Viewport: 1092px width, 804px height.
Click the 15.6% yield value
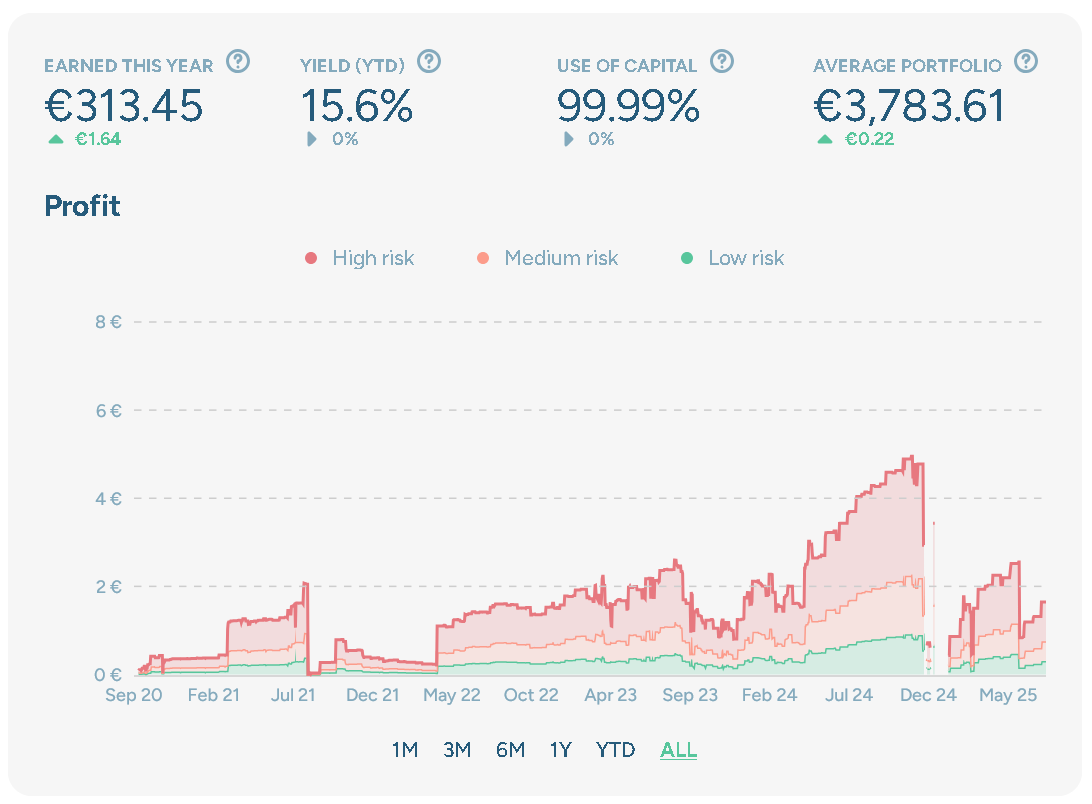coord(357,106)
